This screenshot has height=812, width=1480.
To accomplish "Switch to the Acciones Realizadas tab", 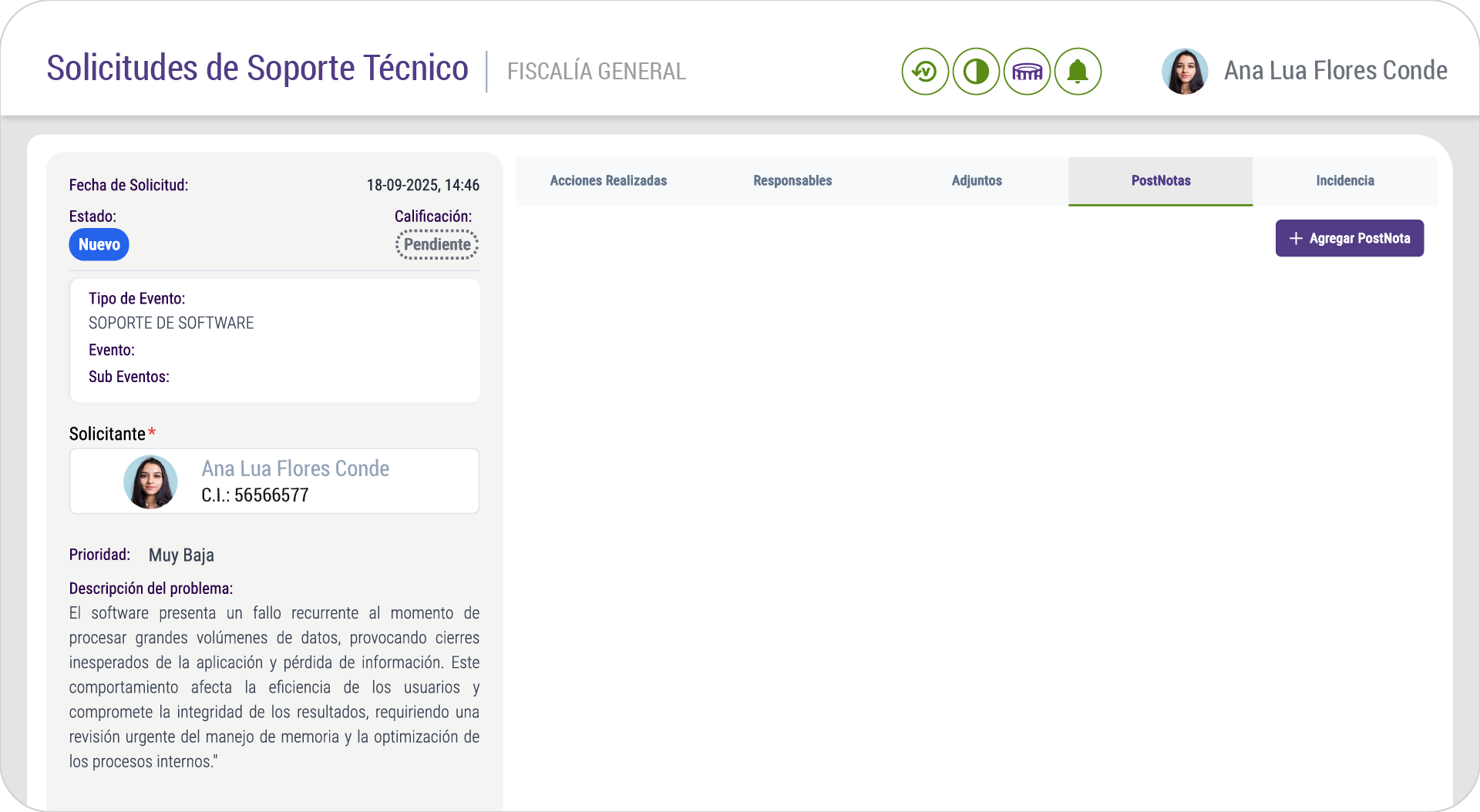I will pos(608,181).
